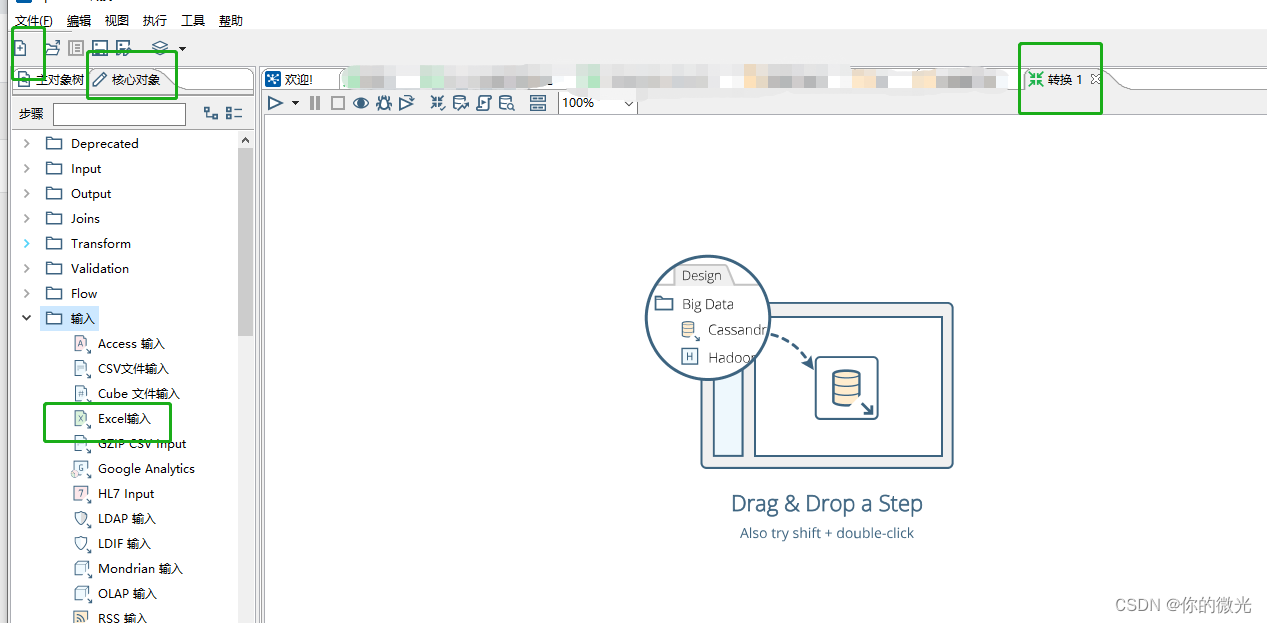Screen dimensions: 1267x623
Task: Open the 视图 menu
Action: (x=116, y=21)
